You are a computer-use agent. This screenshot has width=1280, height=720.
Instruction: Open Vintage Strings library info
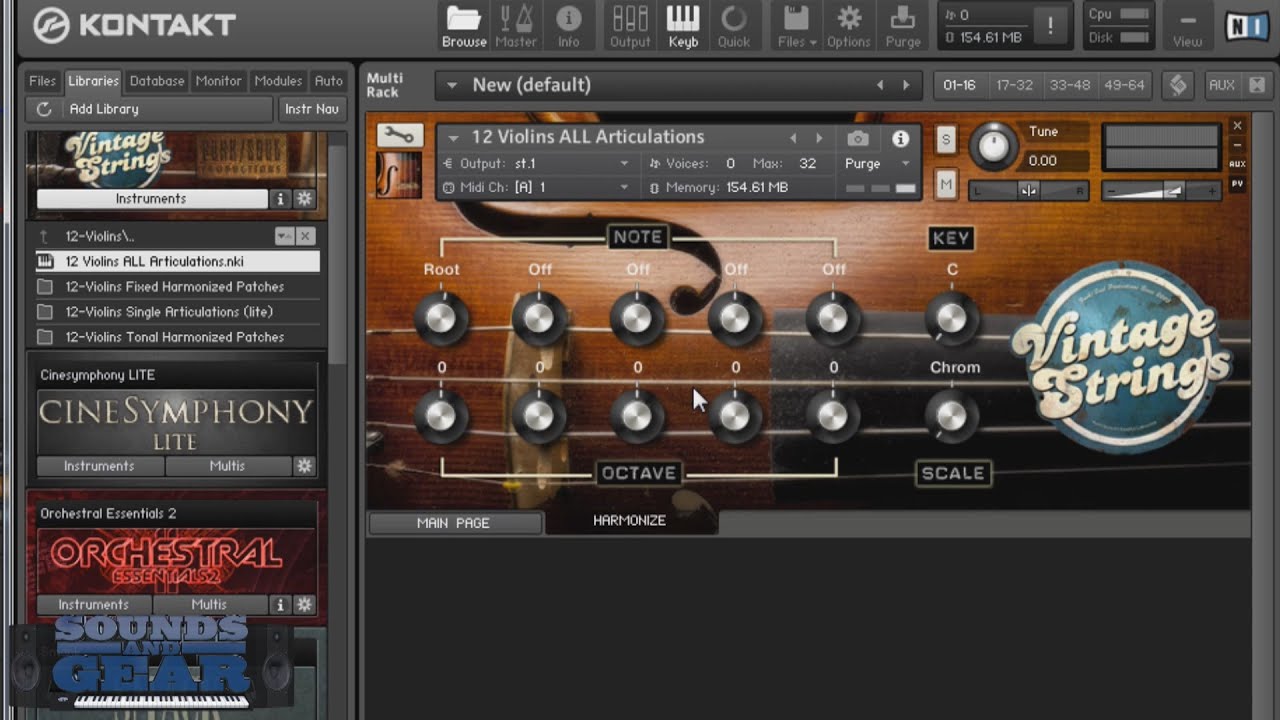(x=281, y=199)
